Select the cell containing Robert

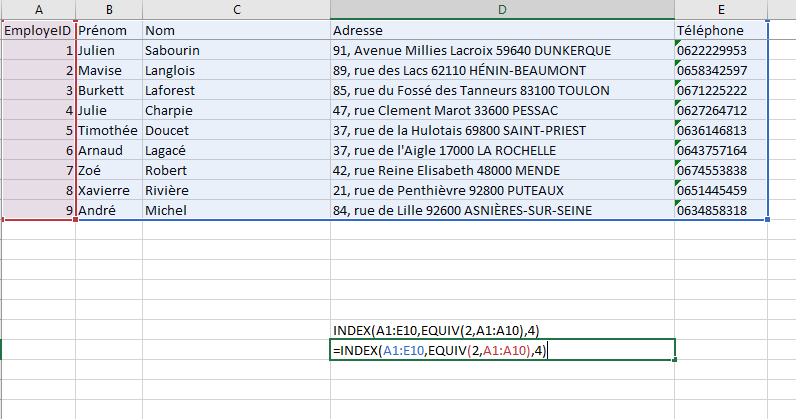[237, 170]
